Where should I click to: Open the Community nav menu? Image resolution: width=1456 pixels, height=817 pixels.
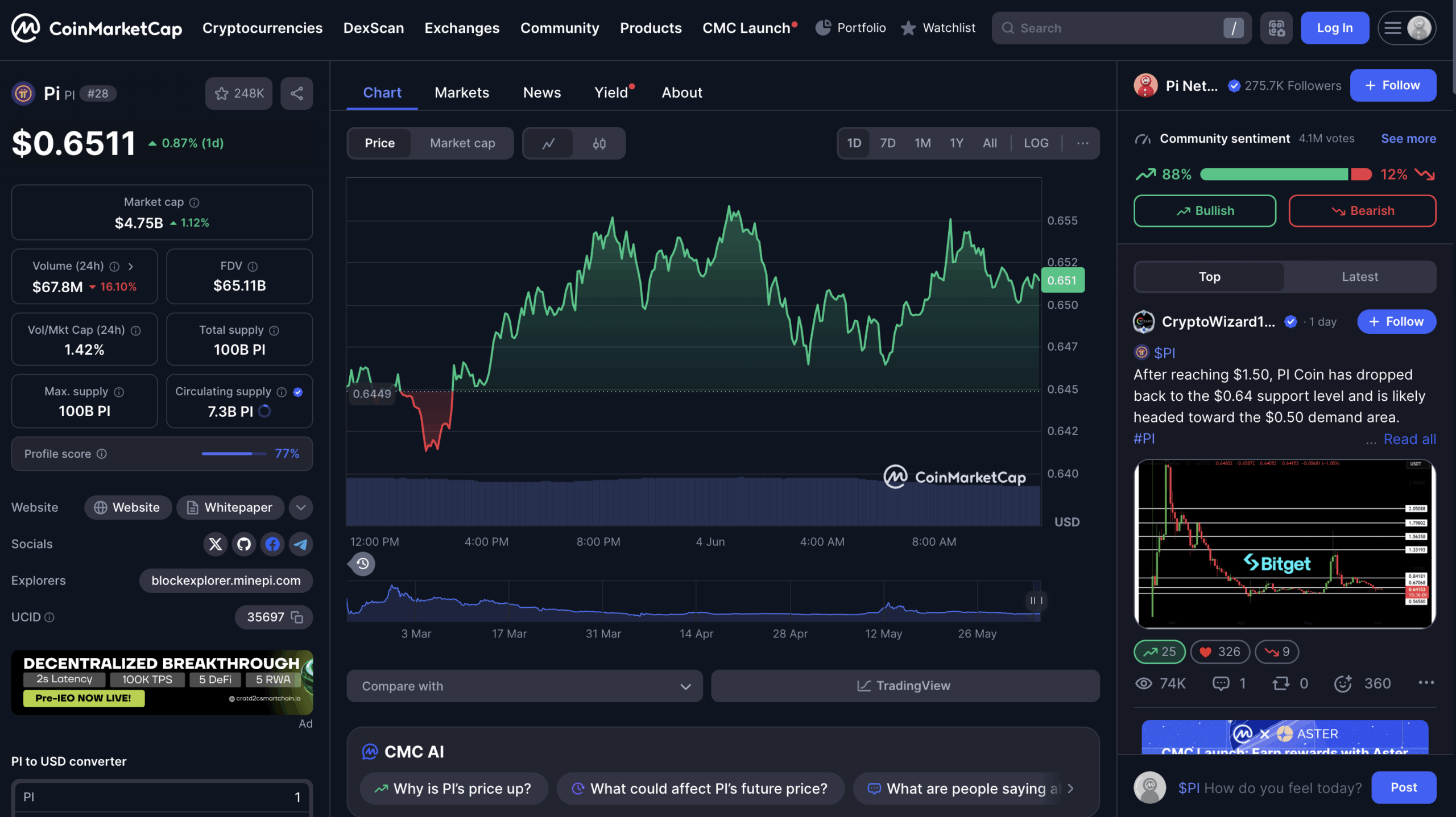pyautogui.click(x=560, y=28)
